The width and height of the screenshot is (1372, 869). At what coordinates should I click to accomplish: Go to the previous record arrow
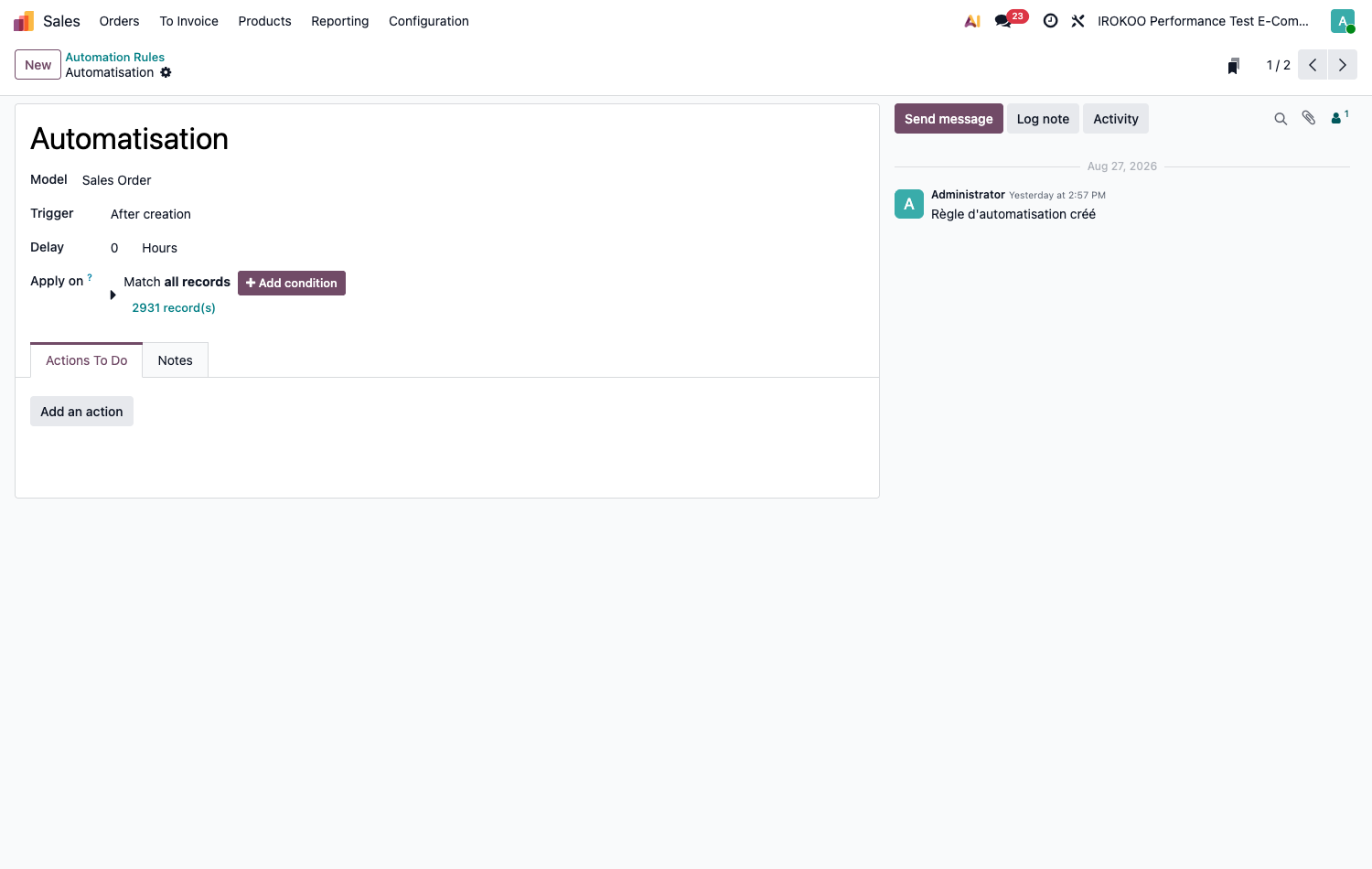(1313, 65)
